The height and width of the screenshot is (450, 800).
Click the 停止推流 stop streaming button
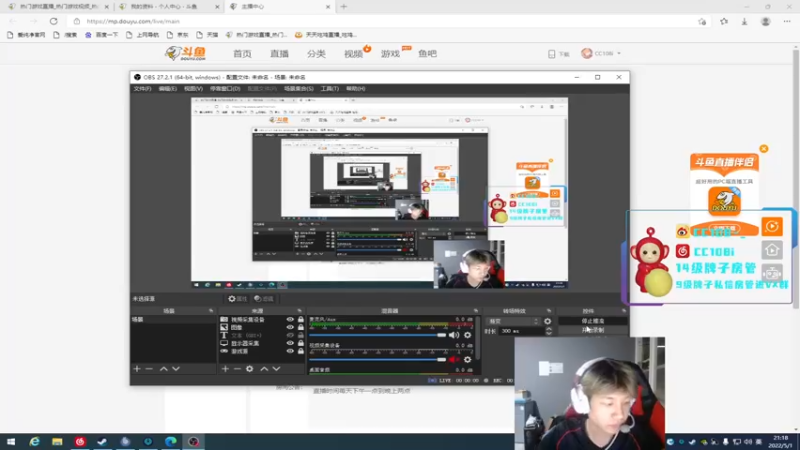pos(592,321)
